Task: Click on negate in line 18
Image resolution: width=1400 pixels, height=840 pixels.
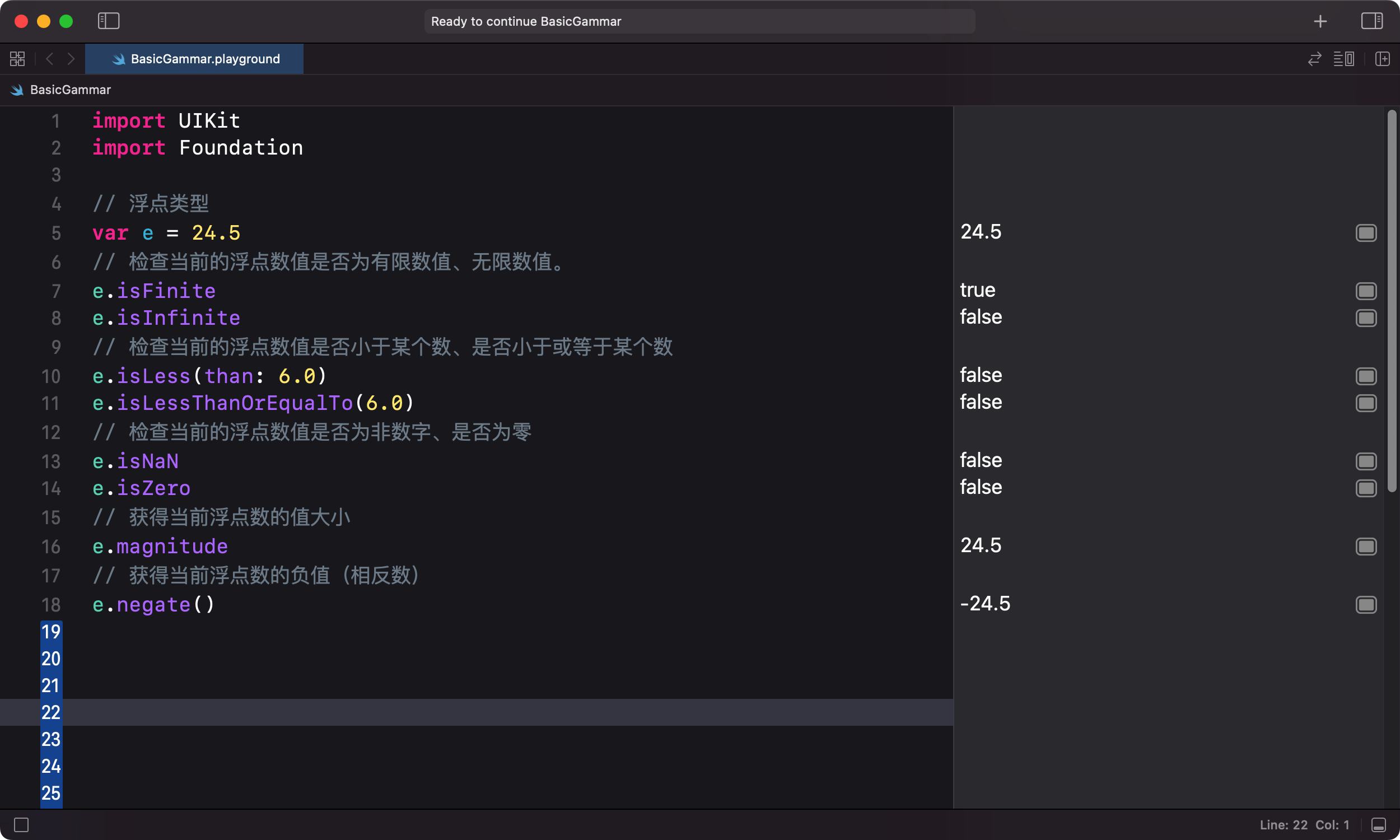Action: coord(153,605)
